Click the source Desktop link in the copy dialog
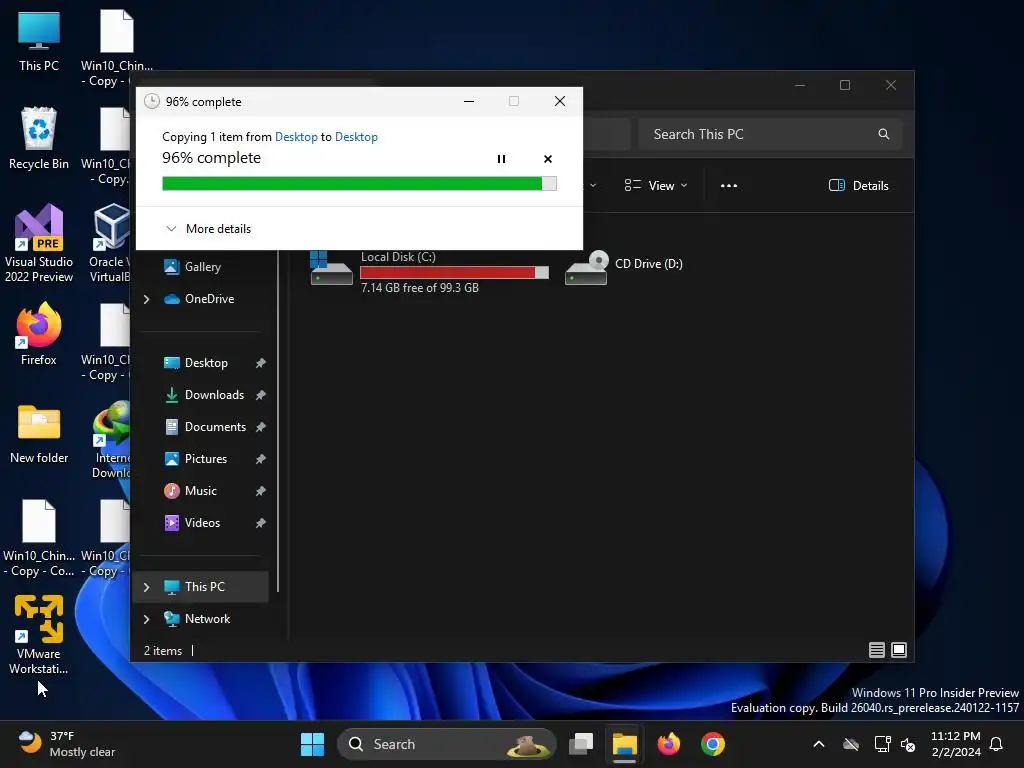Viewport: 1024px width, 768px height. [x=296, y=136]
